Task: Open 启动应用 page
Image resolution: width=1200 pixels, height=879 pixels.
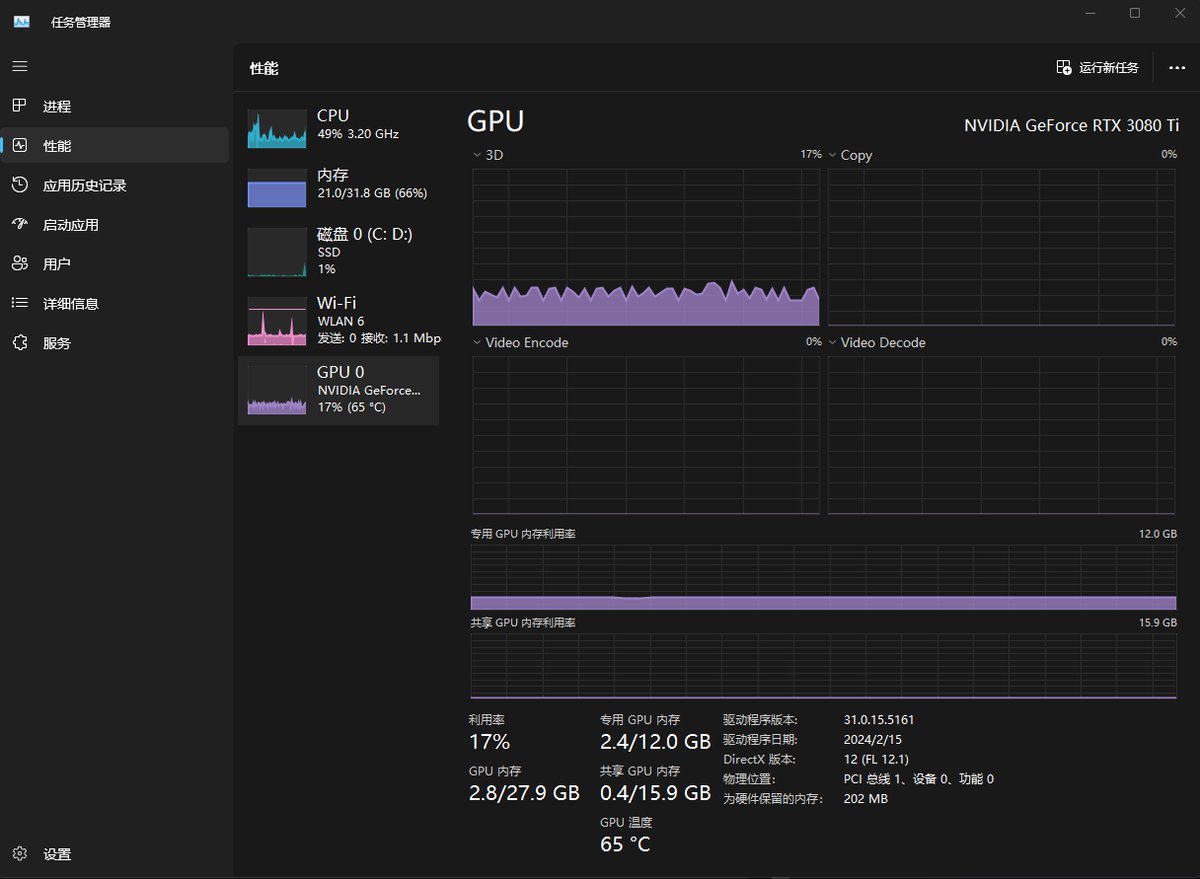Action: 115,224
